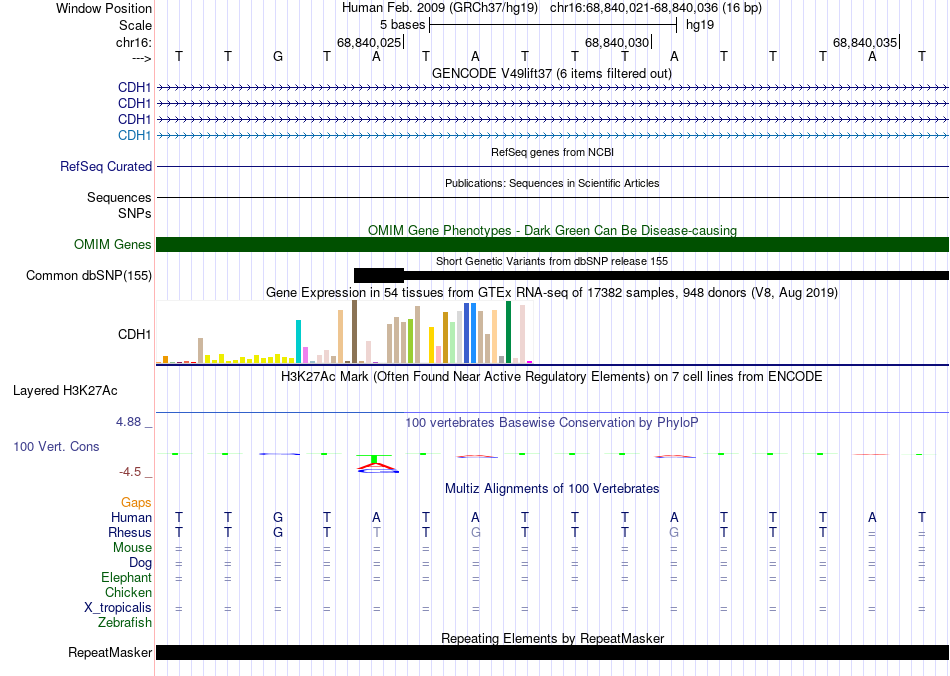Image resolution: width=950 pixels, height=676 pixels.
Task: Click the Sequences track label
Action: (x=119, y=197)
